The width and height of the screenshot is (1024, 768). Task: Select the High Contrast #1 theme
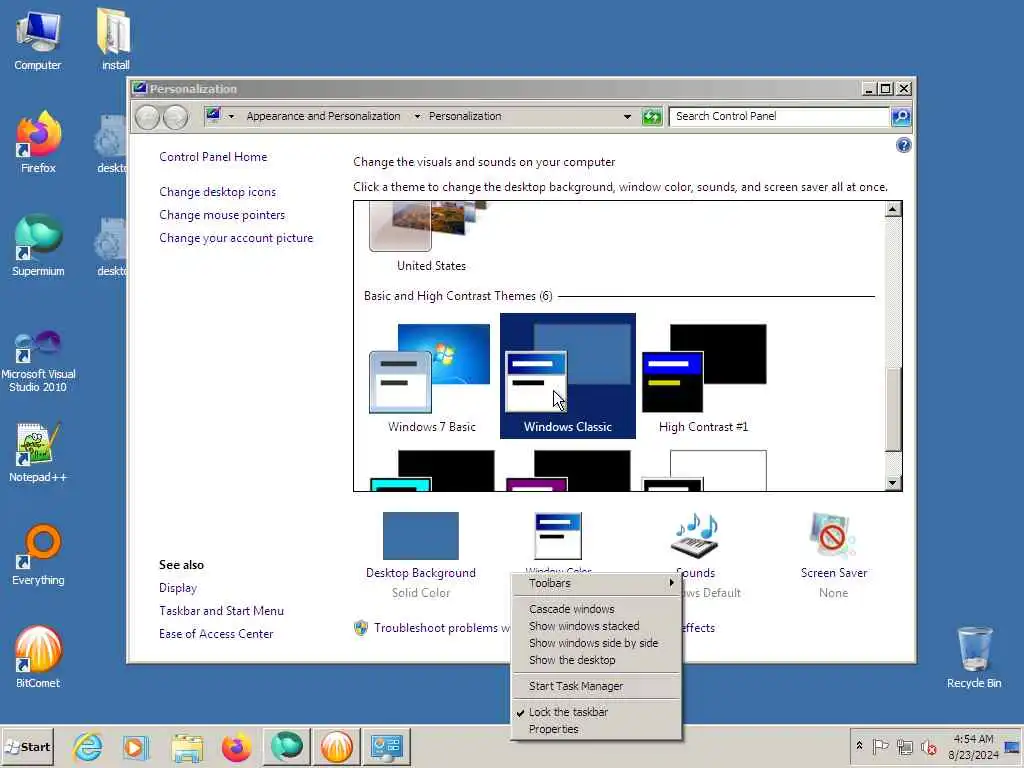[703, 377]
